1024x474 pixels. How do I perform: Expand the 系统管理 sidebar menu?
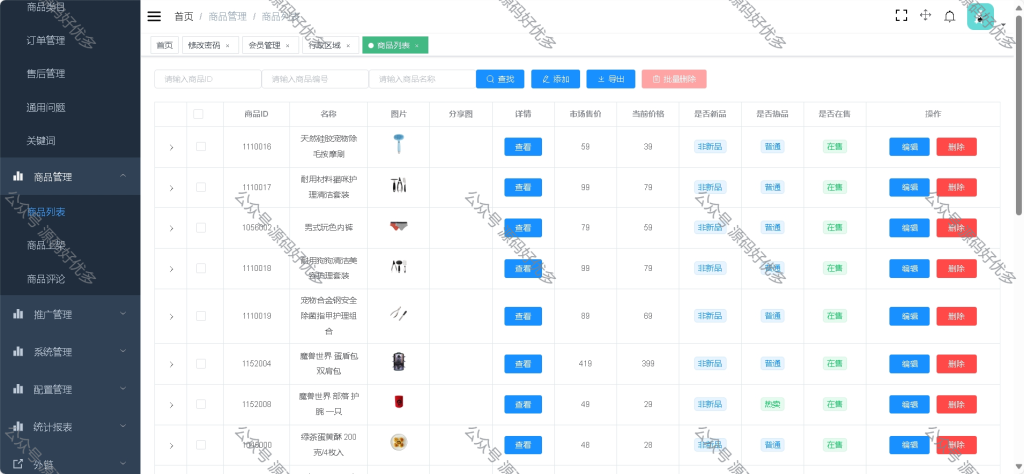point(123,351)
